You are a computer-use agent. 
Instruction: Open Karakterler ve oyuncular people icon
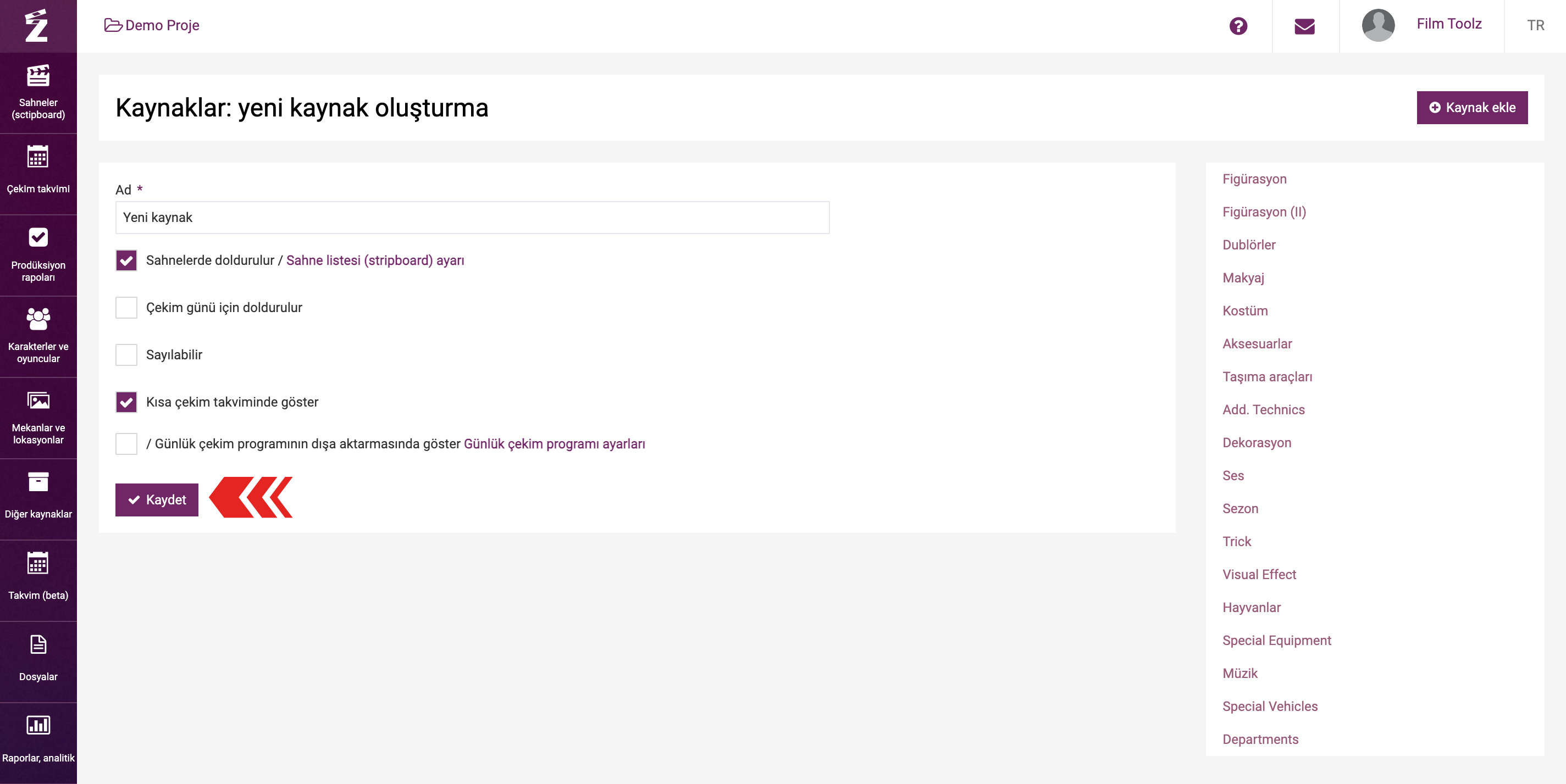(x=38, y=319)
